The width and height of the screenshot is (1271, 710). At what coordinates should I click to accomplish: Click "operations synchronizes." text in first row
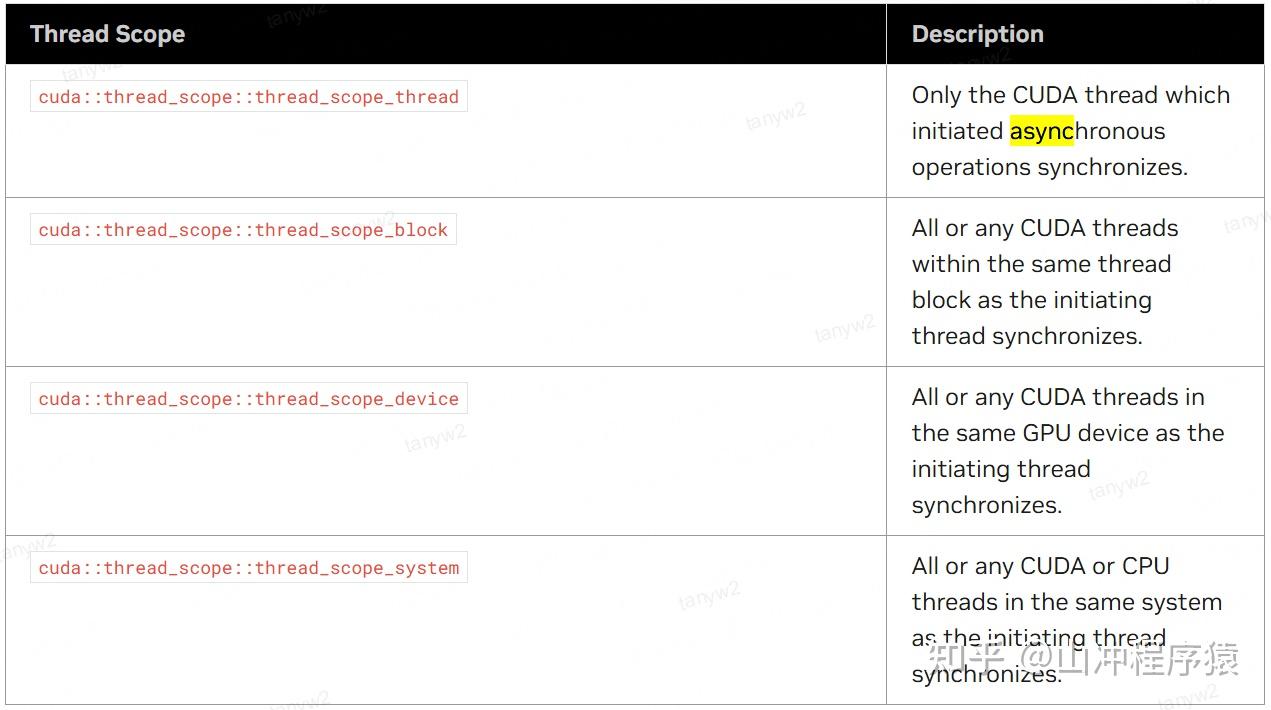pos(1049,167)
